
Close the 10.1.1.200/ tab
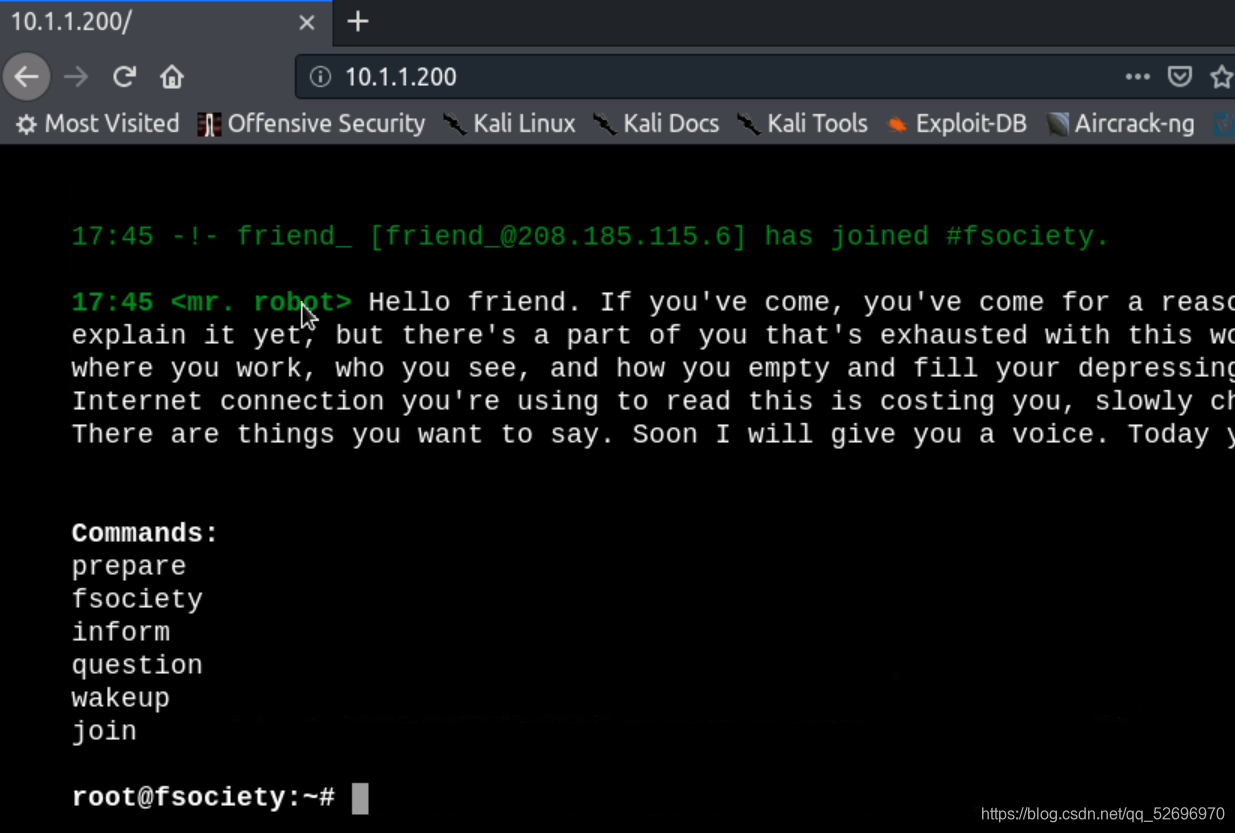307,22
